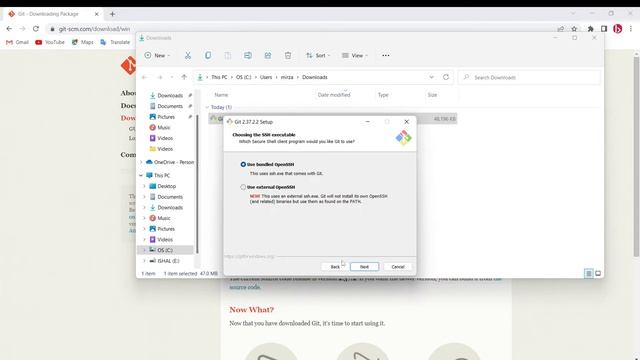Expand the address bar history dropdown
The width and height of the screenshot is (640, 360).
tap(431, 77)
